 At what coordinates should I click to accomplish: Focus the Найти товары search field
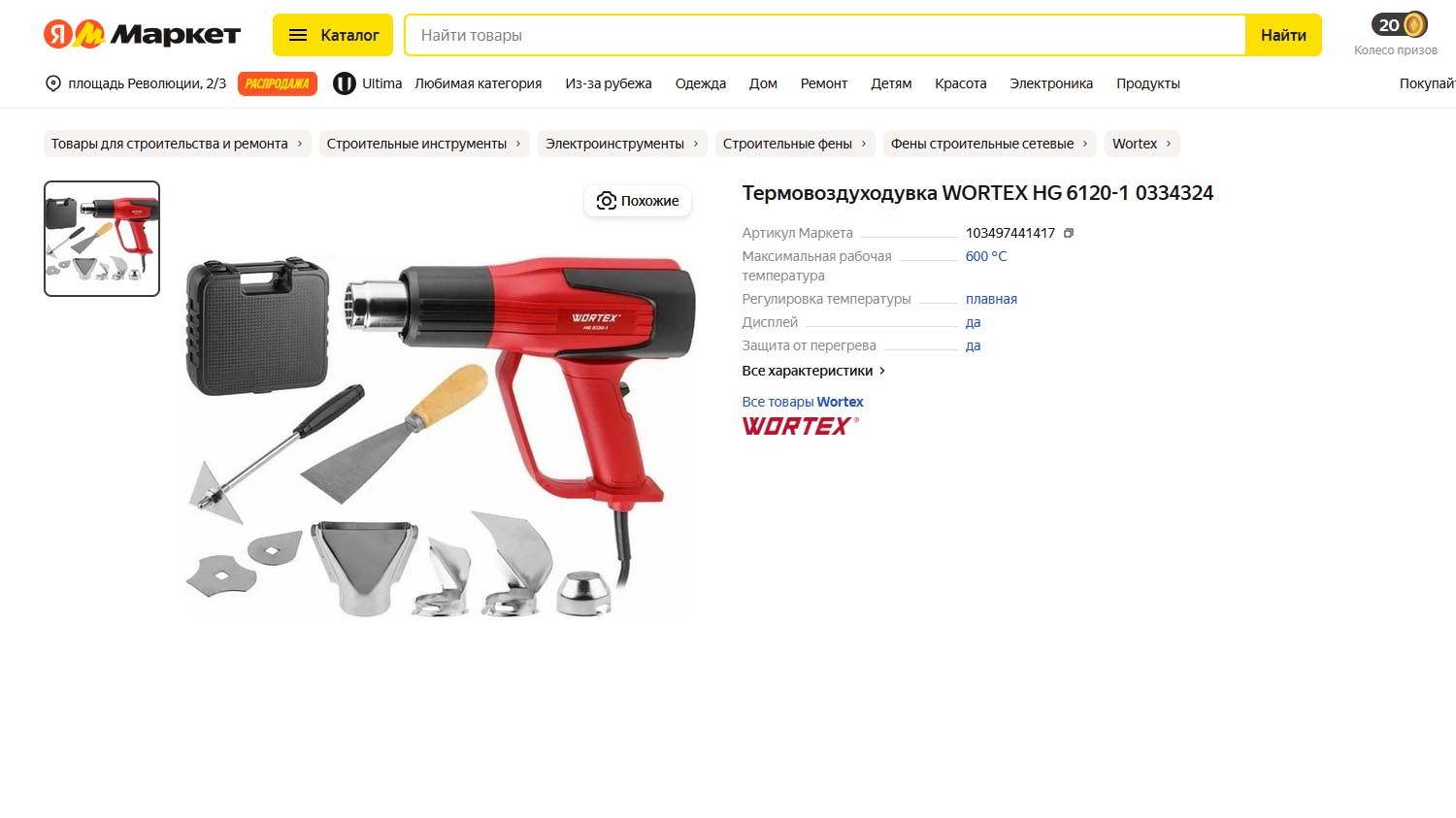(825, 35)
